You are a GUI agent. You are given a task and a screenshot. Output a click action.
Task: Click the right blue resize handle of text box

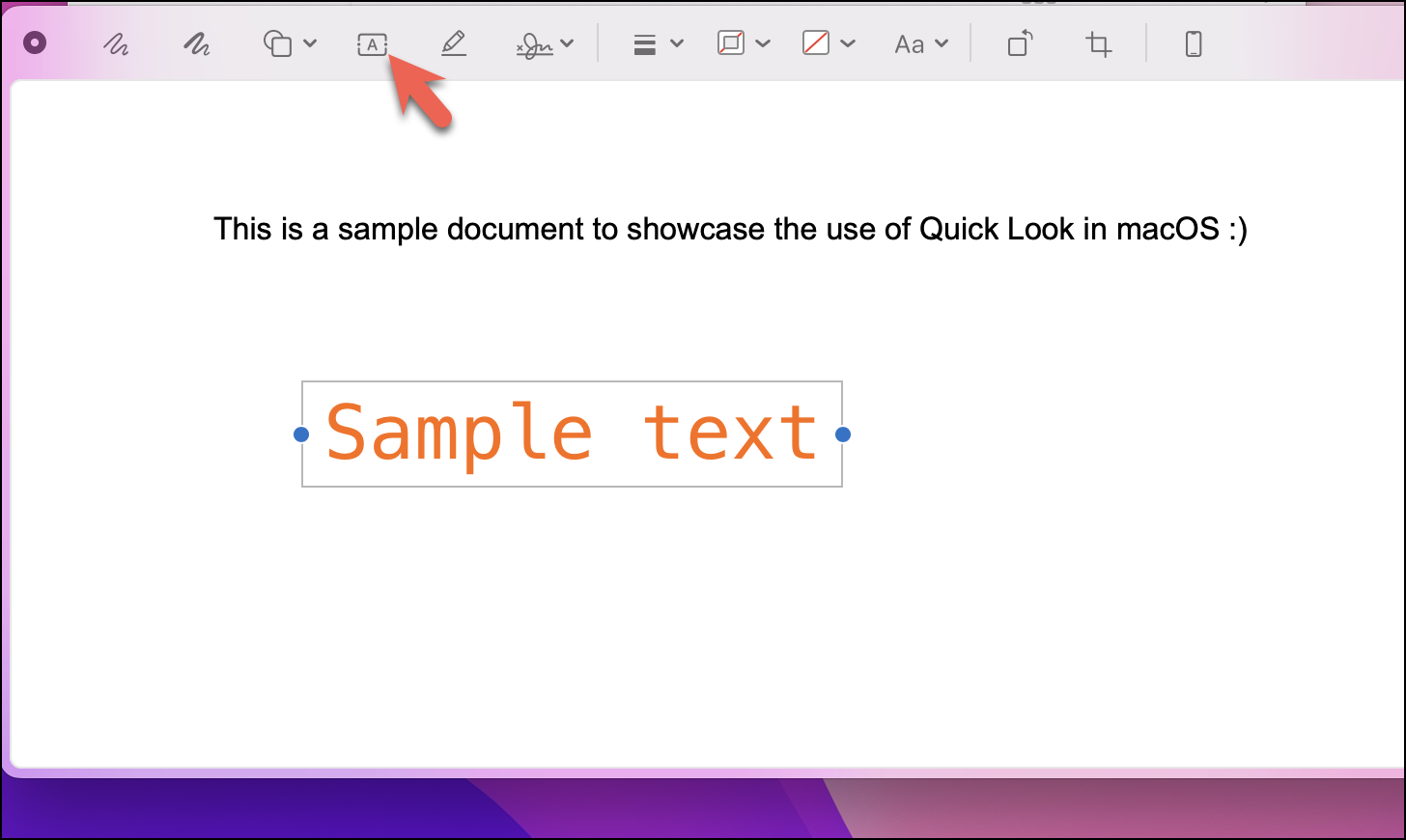coord(843,434)
